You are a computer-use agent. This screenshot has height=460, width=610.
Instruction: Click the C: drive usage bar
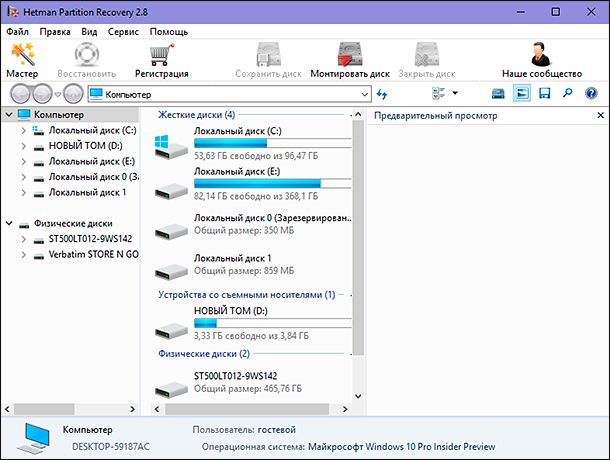click(272, 143)
